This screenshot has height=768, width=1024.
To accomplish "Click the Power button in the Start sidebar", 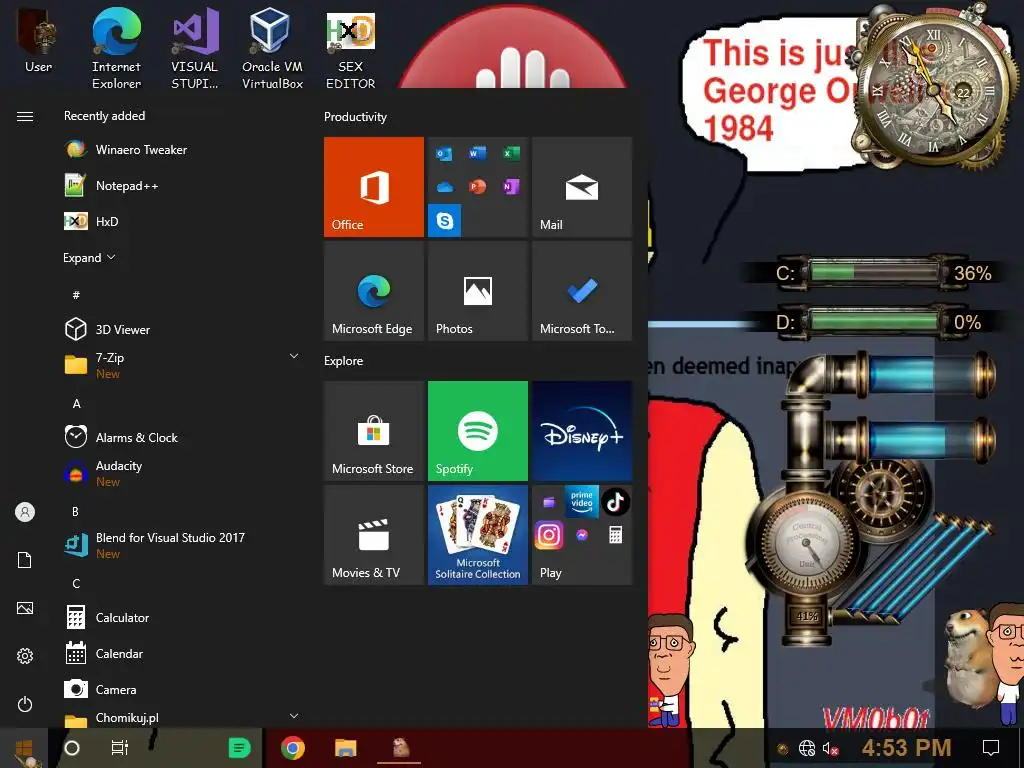I will [25, 704].
